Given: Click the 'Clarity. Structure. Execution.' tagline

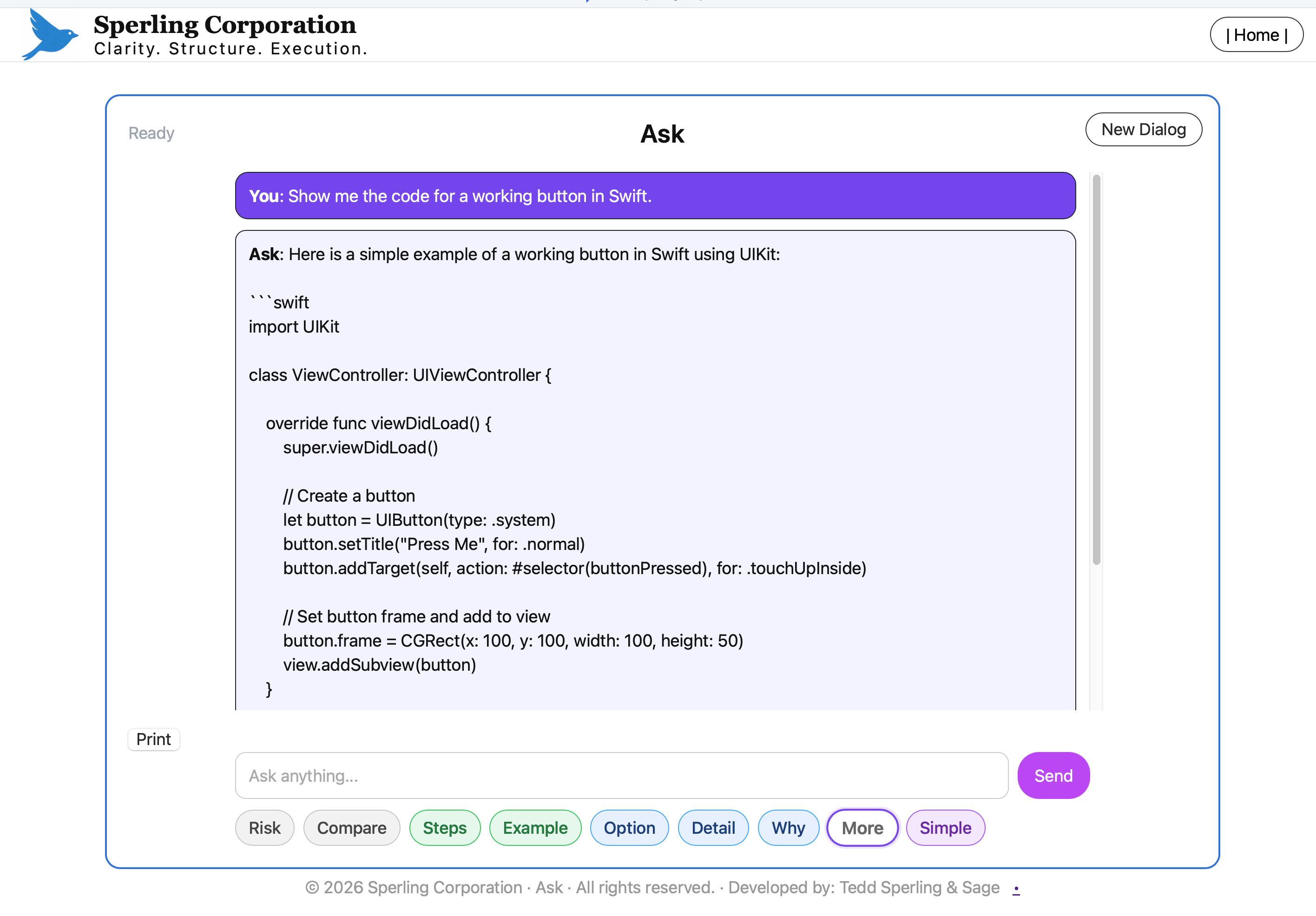Looking at the screenshot, I should [x=231, y=49].
